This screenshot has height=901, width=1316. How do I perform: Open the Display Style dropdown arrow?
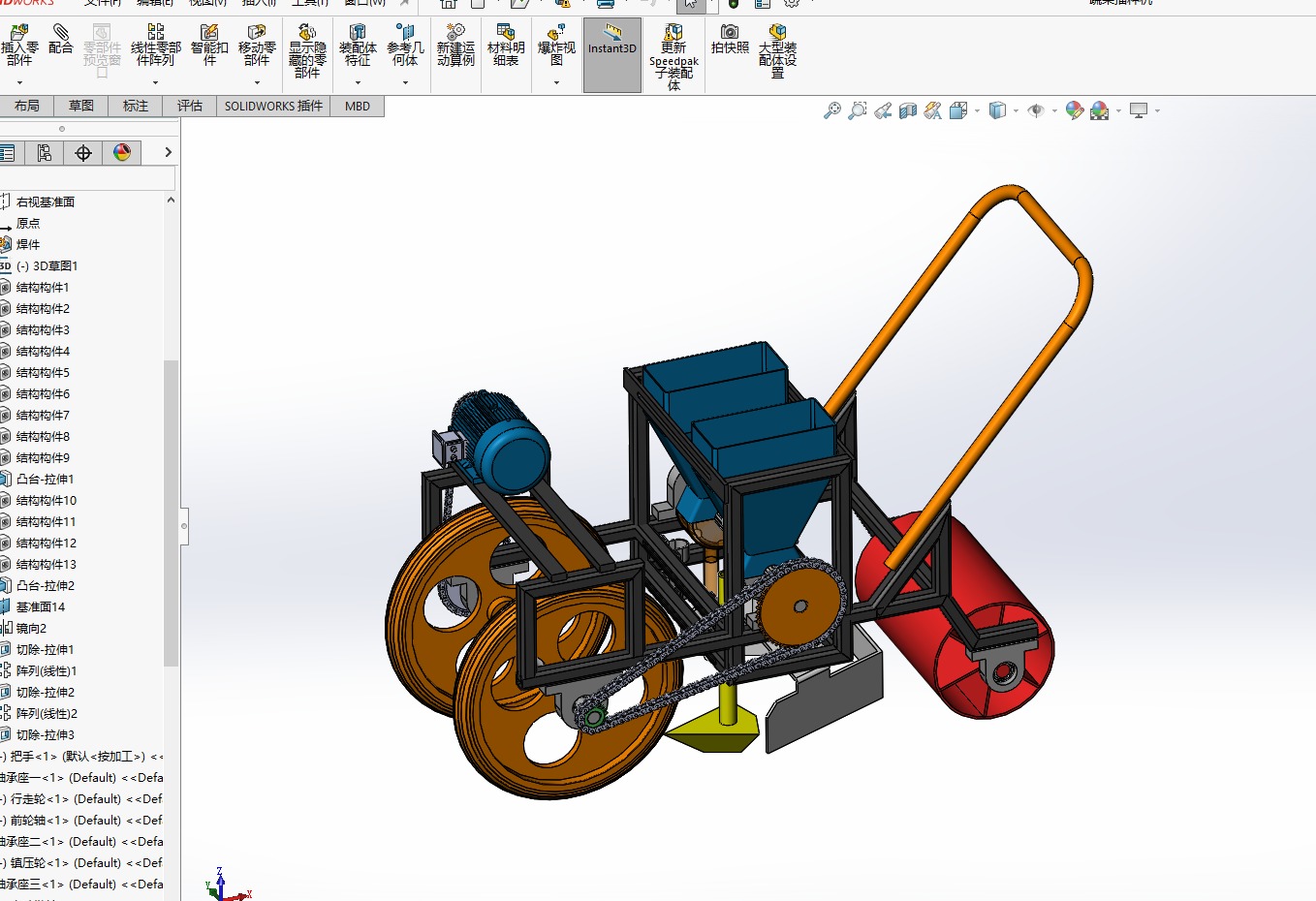coord(1016,111)
